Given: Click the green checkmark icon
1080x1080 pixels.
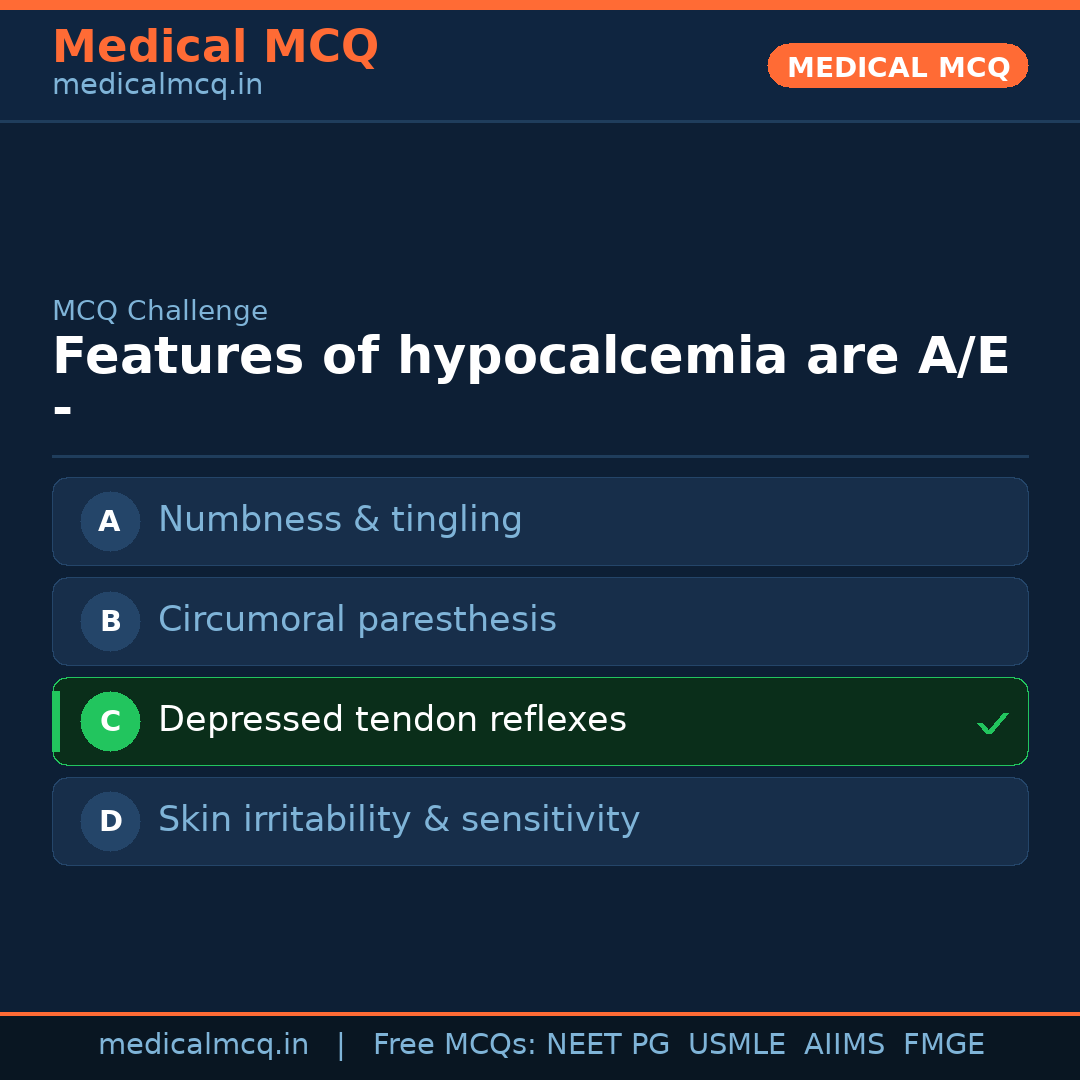Looking at the screenshot, I should [x=992, y=723].
